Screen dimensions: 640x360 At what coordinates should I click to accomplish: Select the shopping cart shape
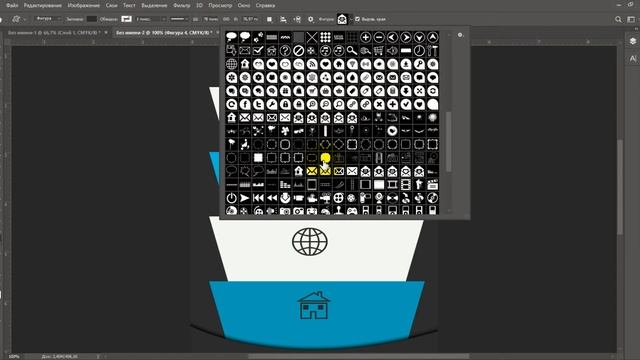379,51
